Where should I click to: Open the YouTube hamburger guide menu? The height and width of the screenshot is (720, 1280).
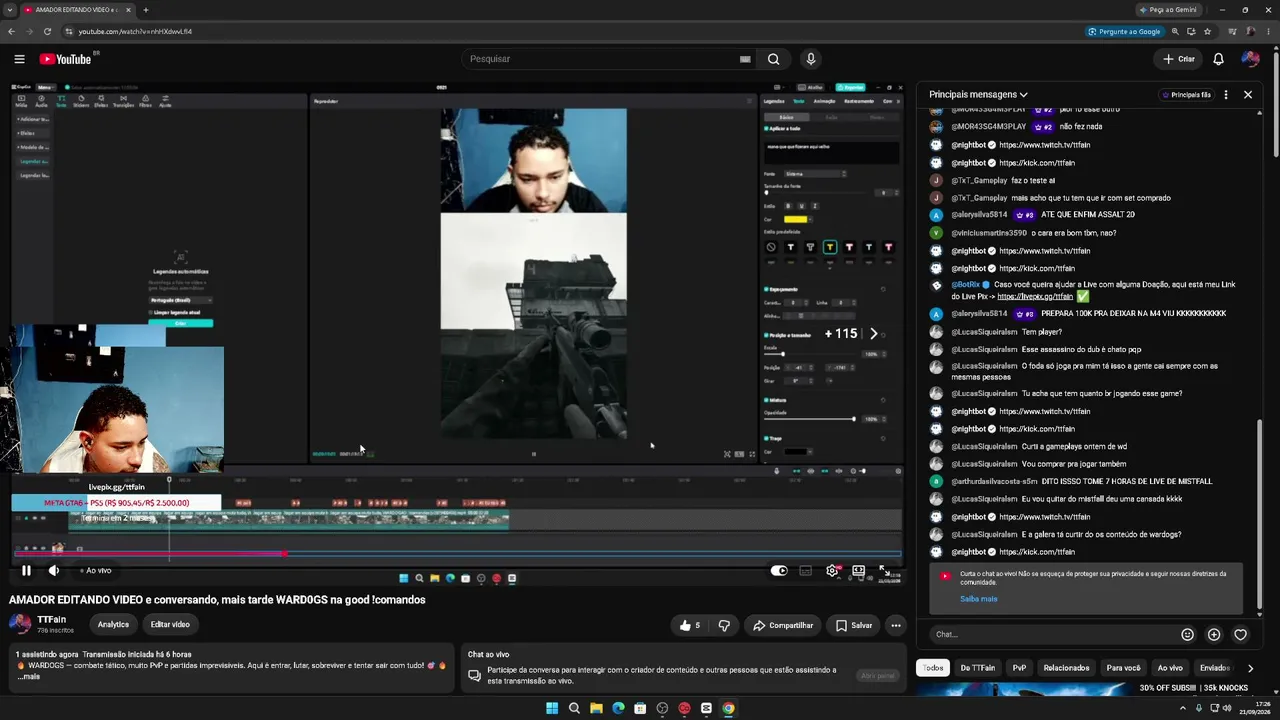(19, 59)
